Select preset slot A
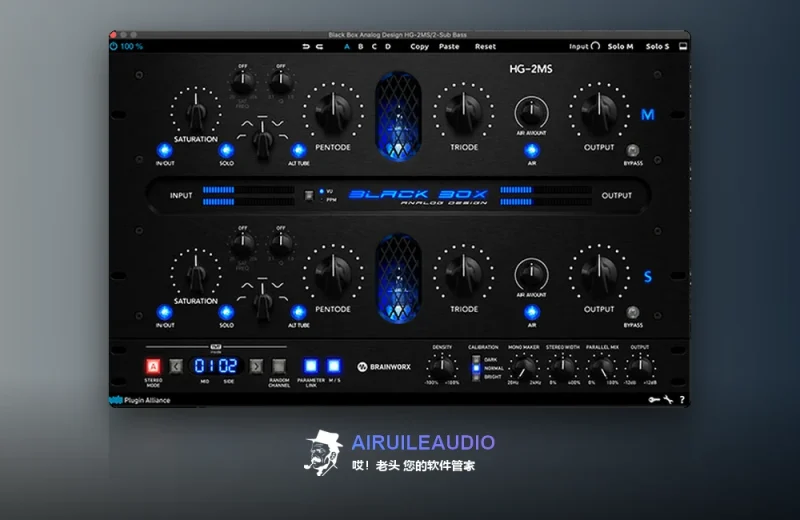This screenshot has width=800, height=520. 347,46
